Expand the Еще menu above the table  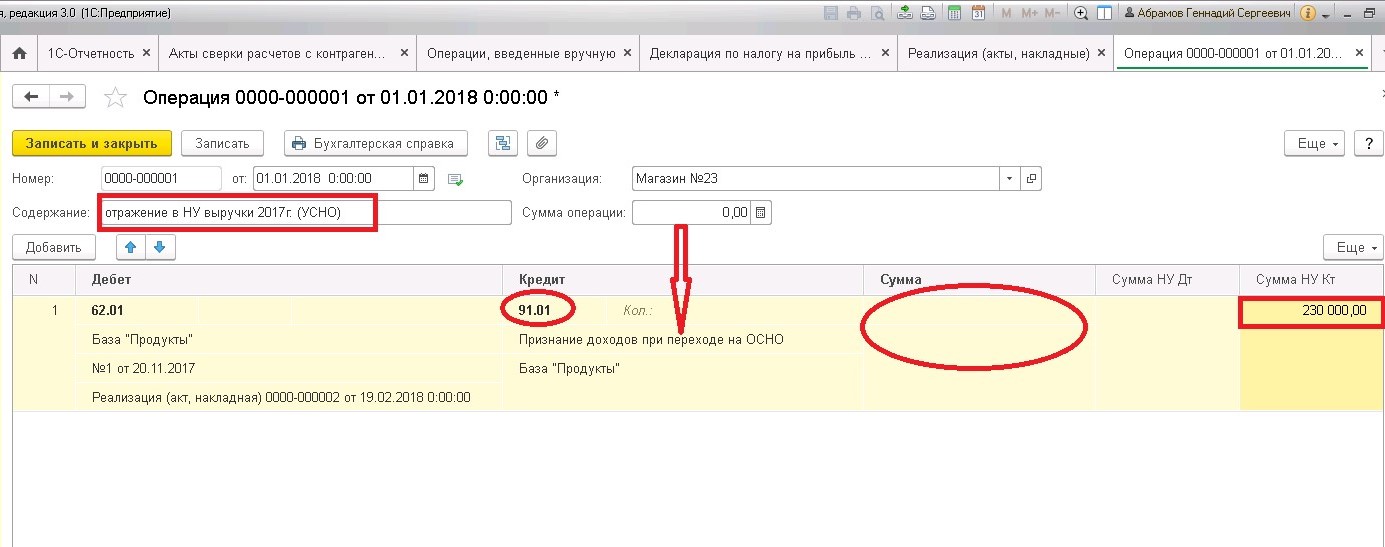1353,247
